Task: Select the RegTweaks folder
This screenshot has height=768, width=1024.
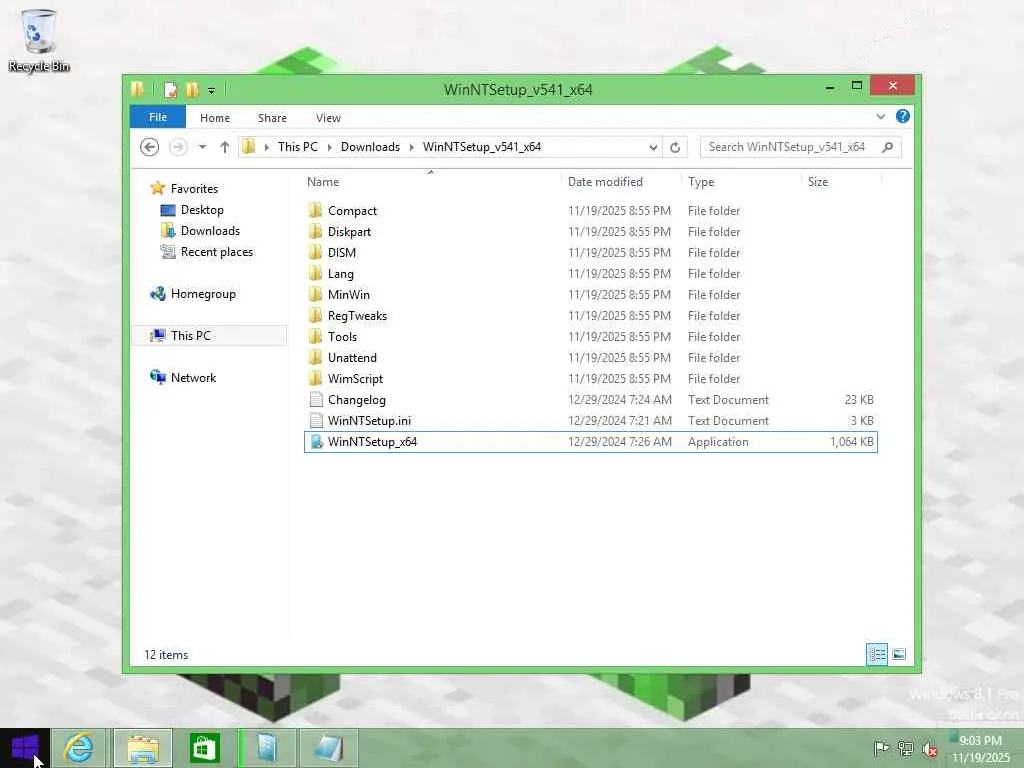Action: coord(590,315)
